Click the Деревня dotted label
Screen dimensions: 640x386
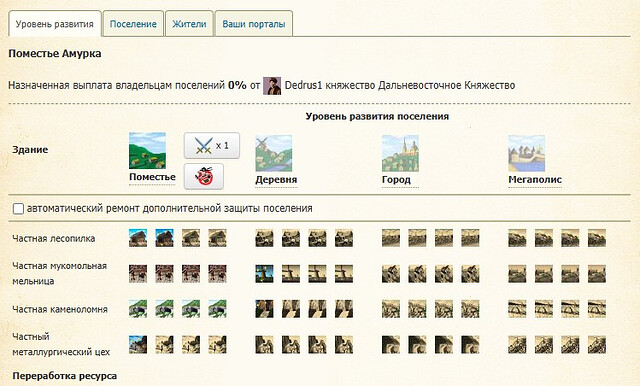click(x=276, y=180)
